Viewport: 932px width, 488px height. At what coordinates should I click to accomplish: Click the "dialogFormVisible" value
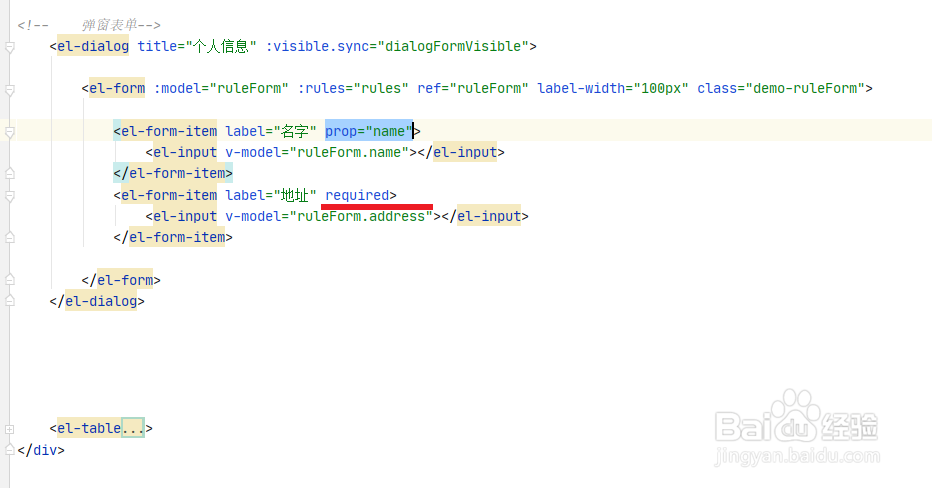click(453, 46)
